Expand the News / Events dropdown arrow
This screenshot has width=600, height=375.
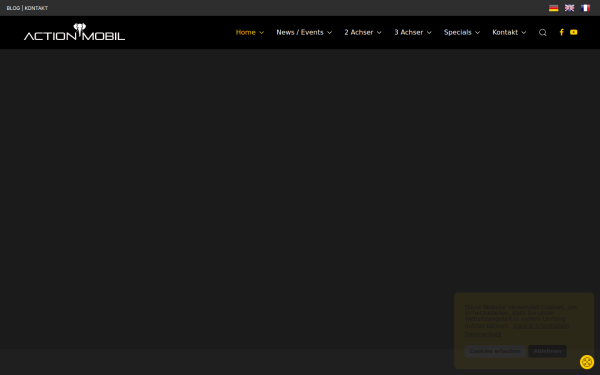pyautogui.click(x=329, y=33)
